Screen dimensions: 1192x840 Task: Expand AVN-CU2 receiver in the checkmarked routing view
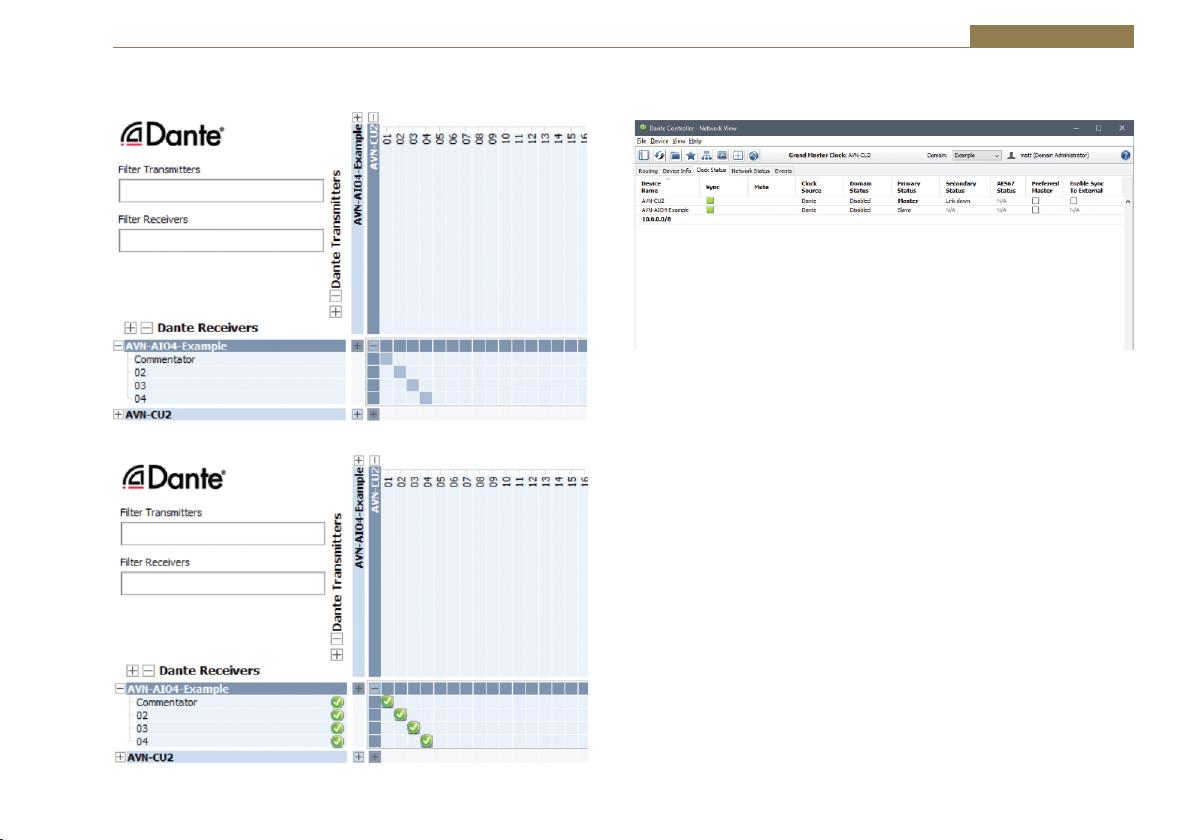[120, 757]
